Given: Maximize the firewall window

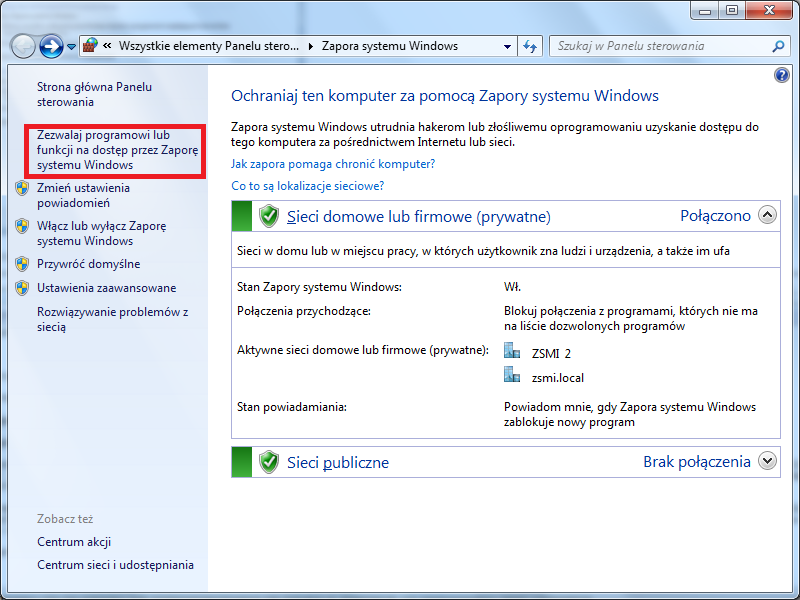Looking at the screenshot, I should [732, 10].
